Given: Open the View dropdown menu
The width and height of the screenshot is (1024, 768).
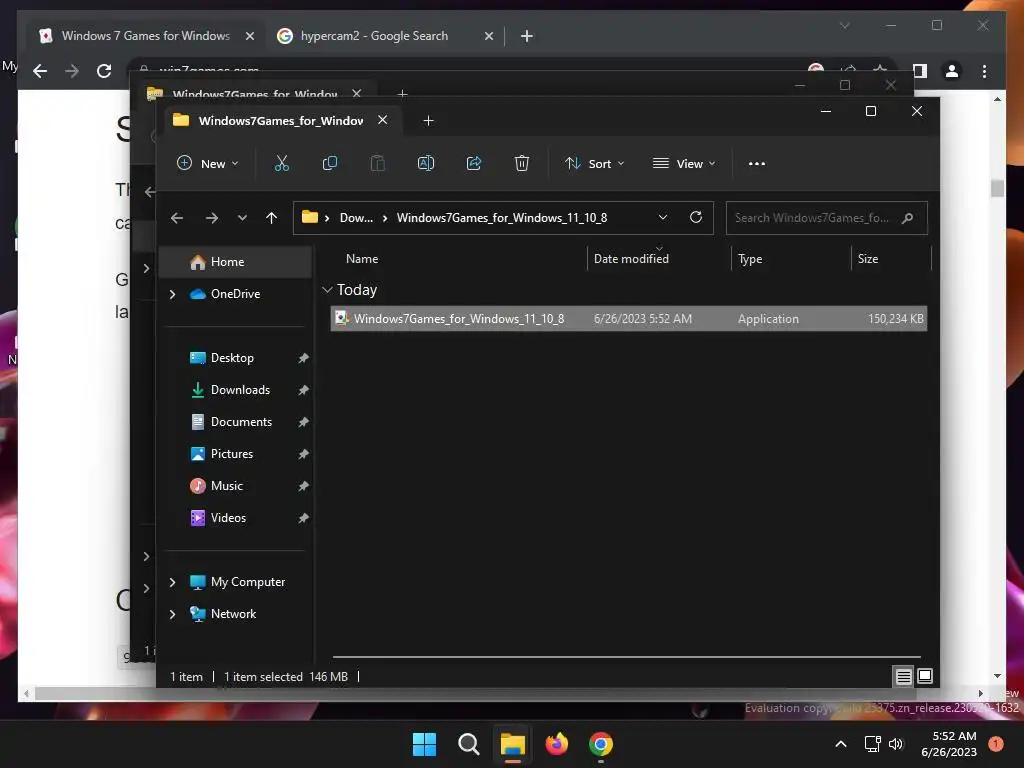Looking at the screenshot, I should click(684, 163).
